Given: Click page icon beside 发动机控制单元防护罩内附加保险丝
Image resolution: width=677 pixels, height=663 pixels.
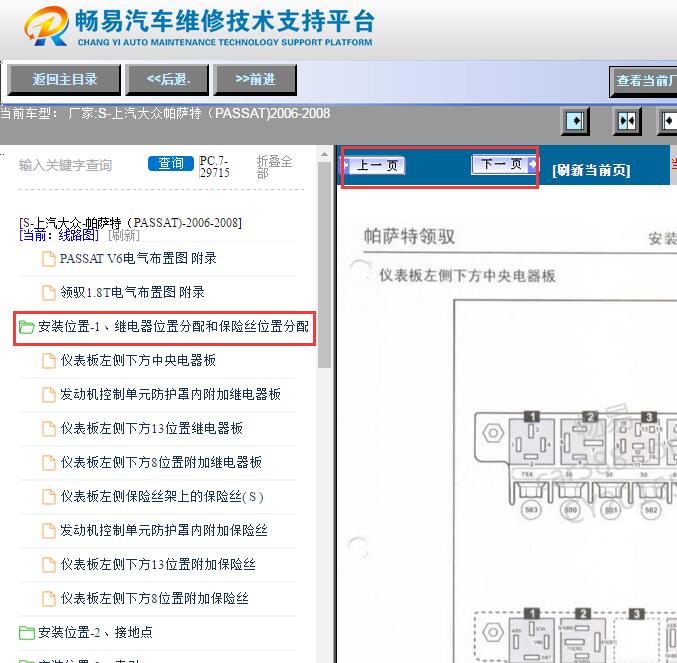Looking at the screenshot, I should (49, 531).
